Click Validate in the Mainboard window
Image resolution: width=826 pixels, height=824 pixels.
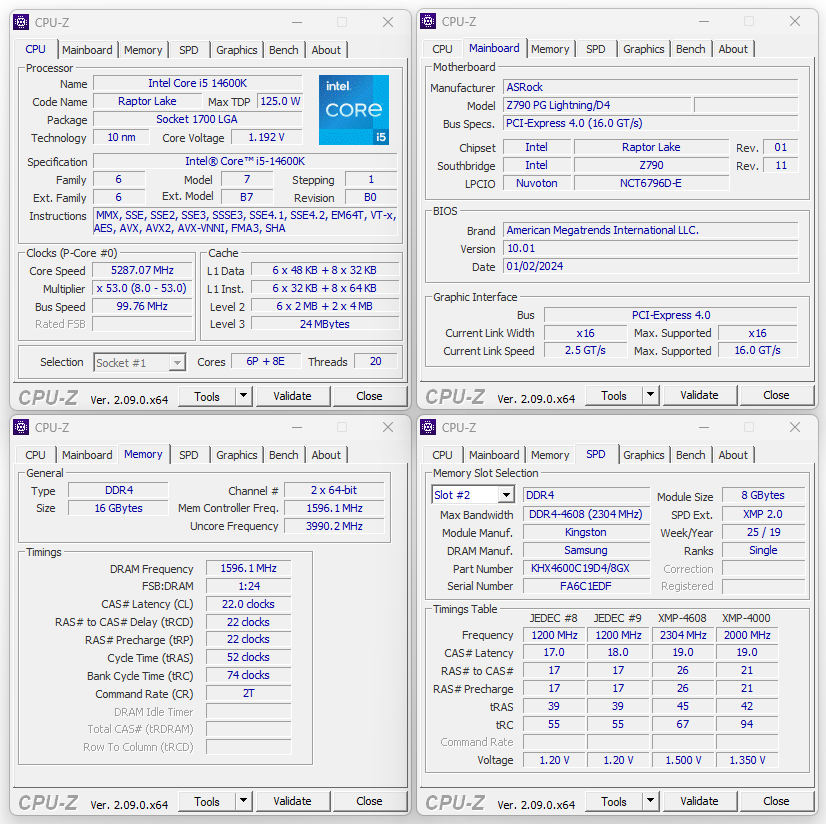click(700, 395)
